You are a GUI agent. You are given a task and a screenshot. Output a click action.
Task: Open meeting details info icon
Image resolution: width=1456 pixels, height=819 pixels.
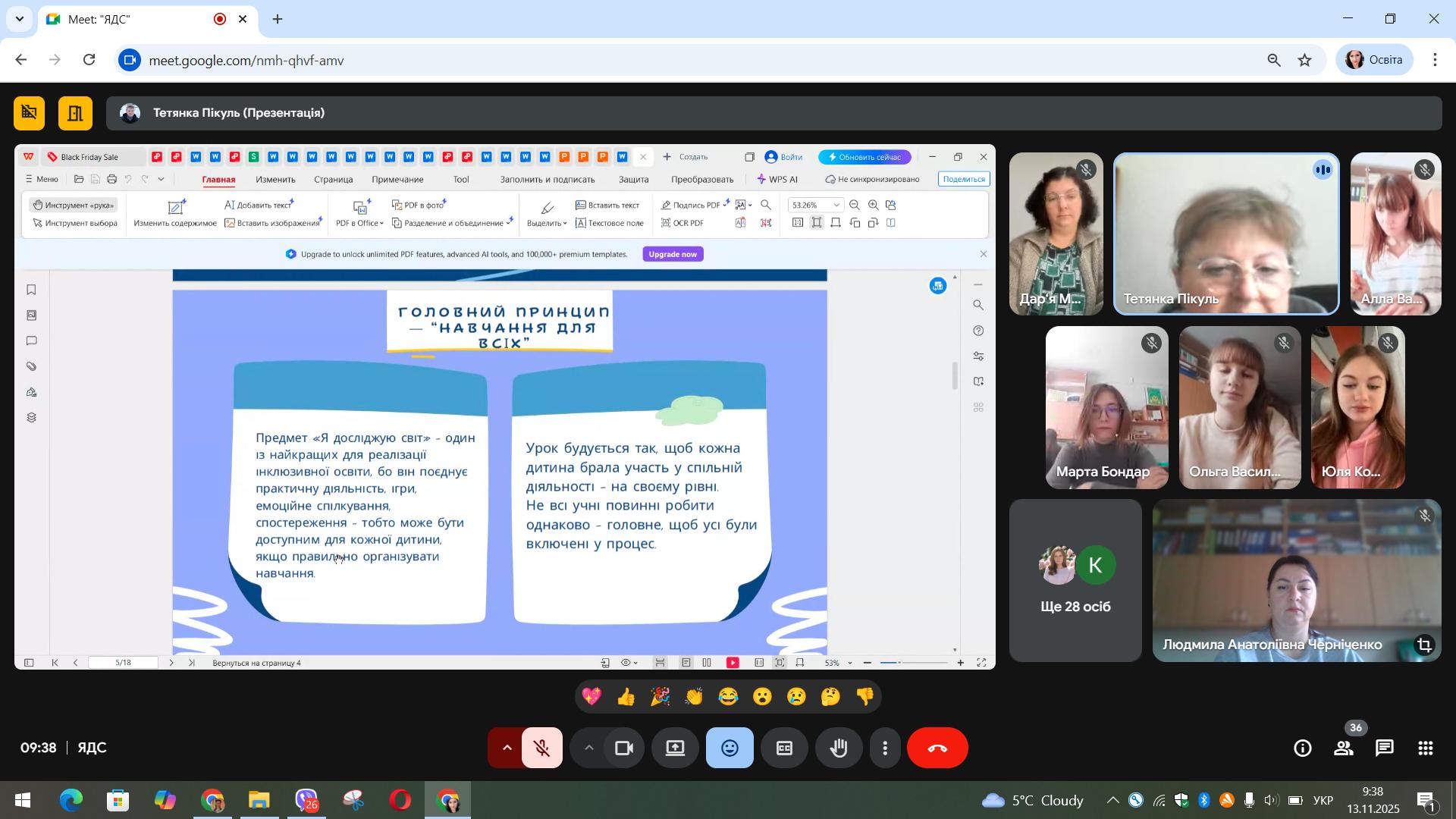tap(1303, 748)
